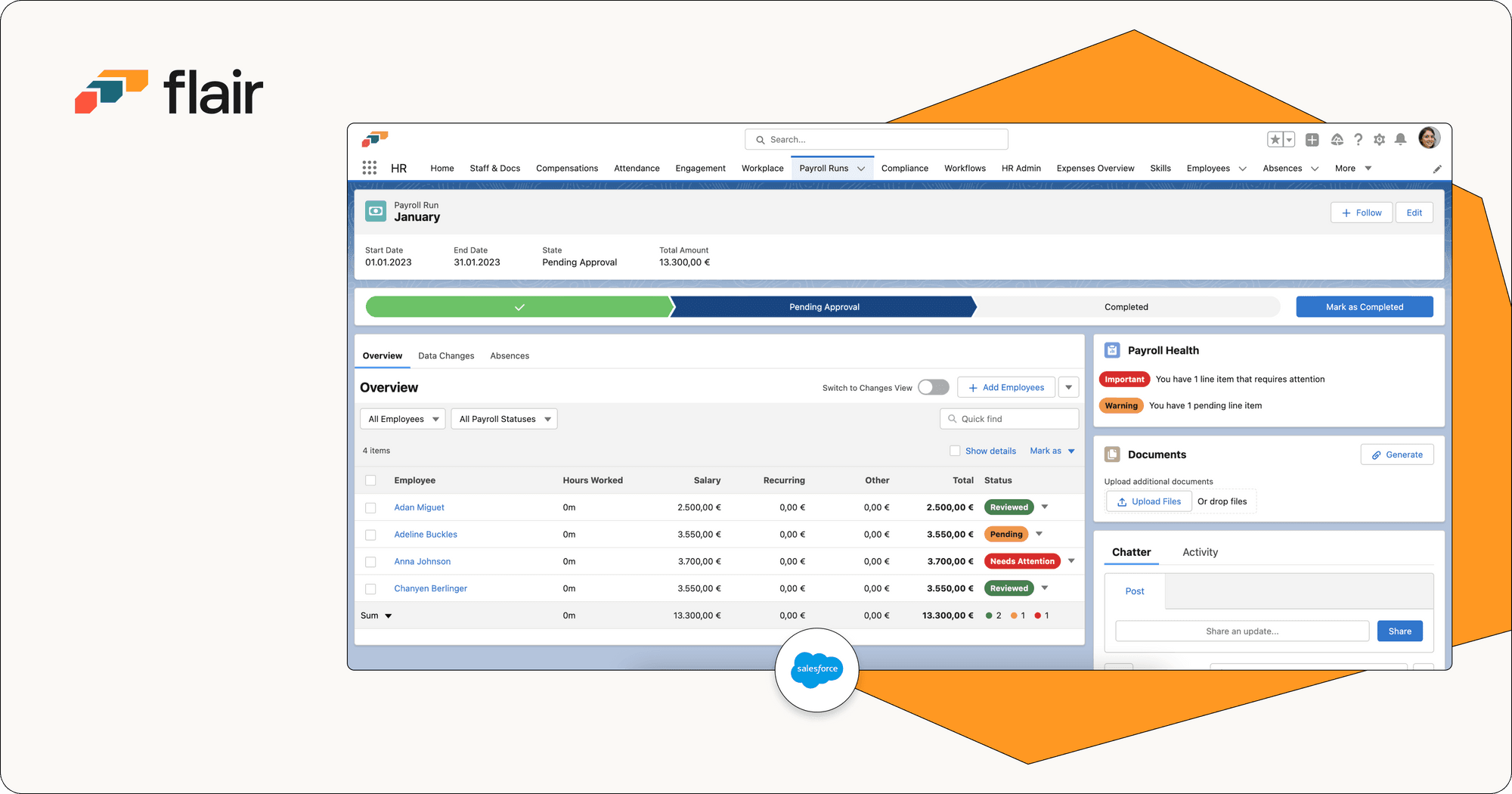This screenshot has height=794, width=1512.
Task: Click the edit navigation pencil icon
Action: click(1437, 169)
